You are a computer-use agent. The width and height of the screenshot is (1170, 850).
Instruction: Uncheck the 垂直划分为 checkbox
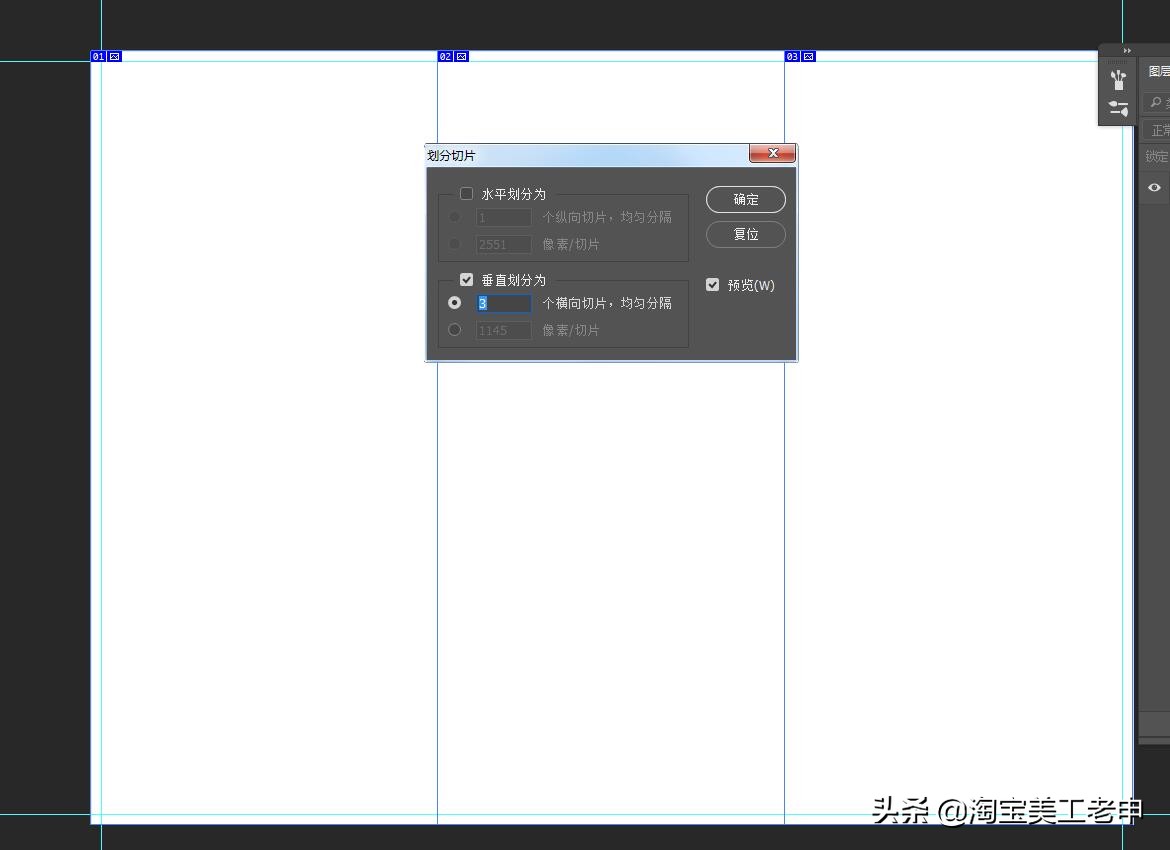(466, 279)
